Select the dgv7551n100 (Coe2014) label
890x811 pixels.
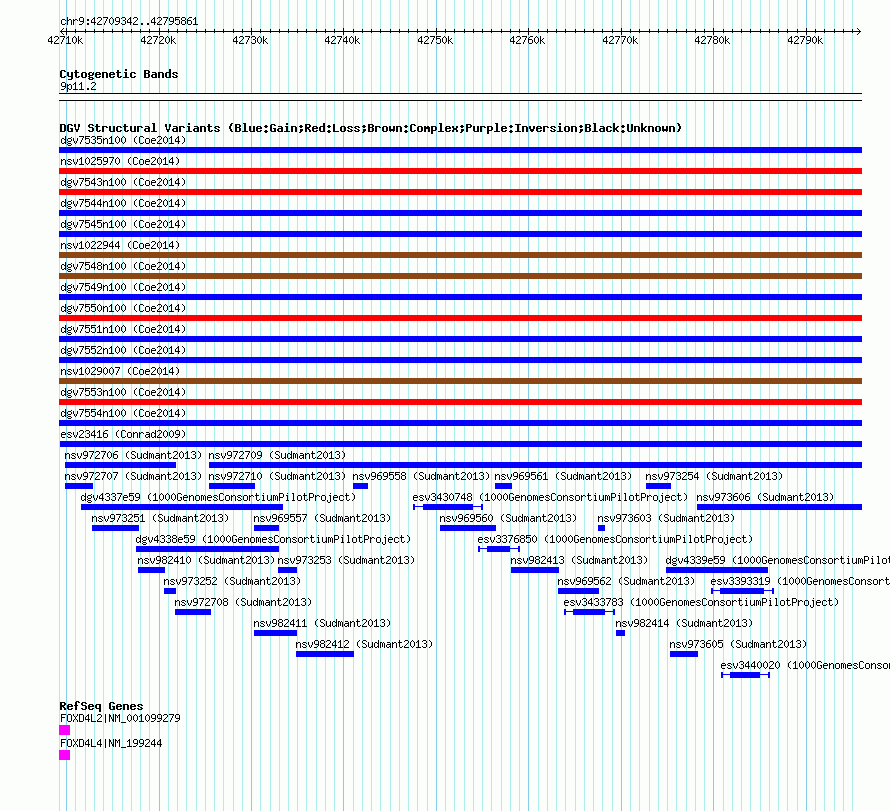click(123, 329)
